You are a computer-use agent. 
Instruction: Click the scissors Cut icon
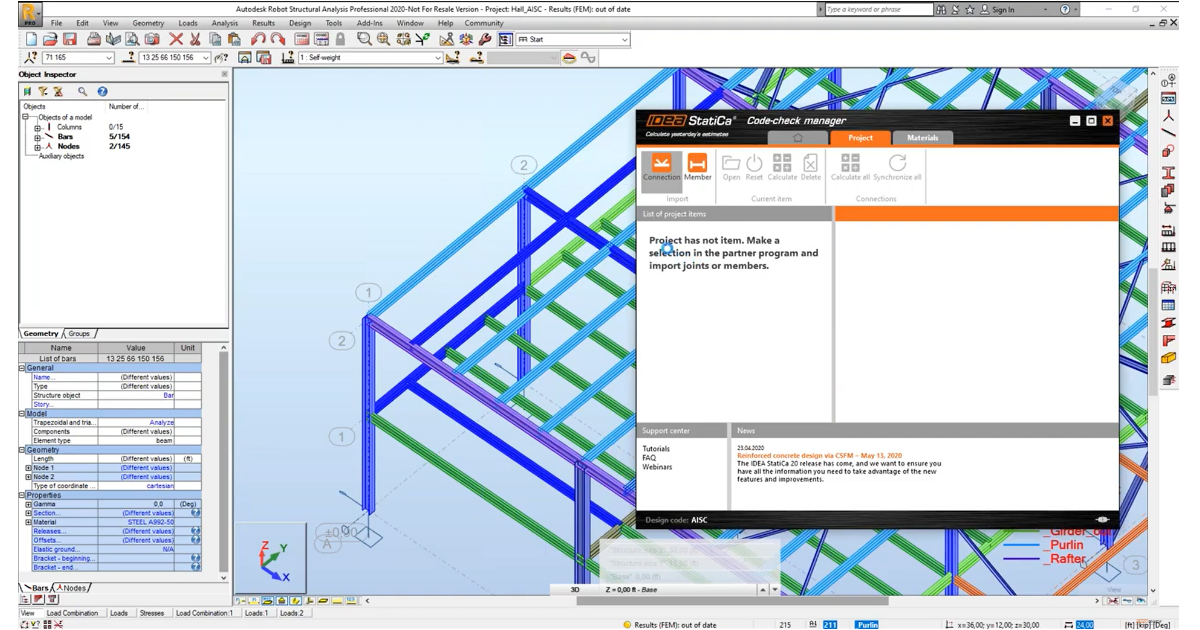(195, 40)
